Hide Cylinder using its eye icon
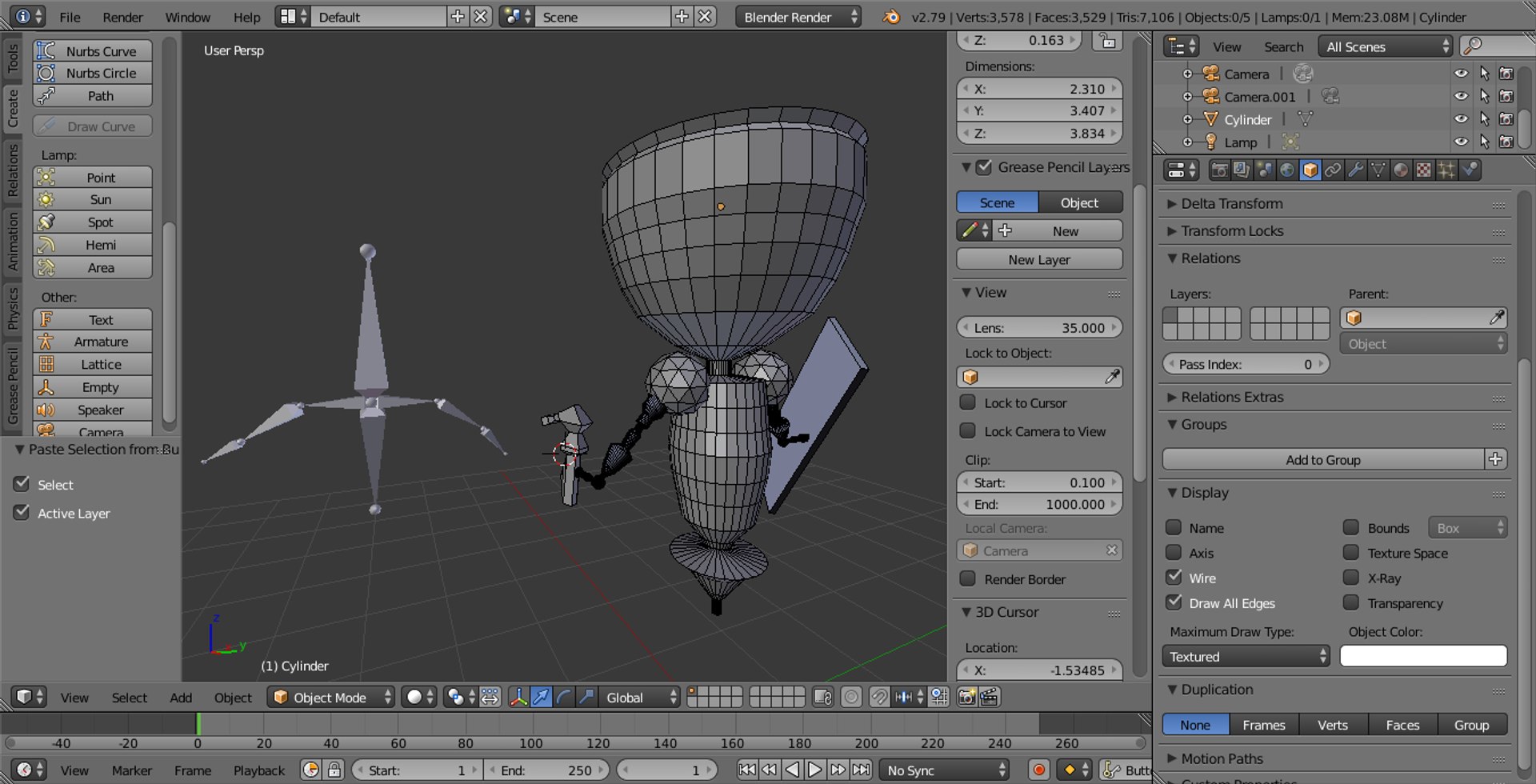1536x784 pixels. click(1461, 118)
